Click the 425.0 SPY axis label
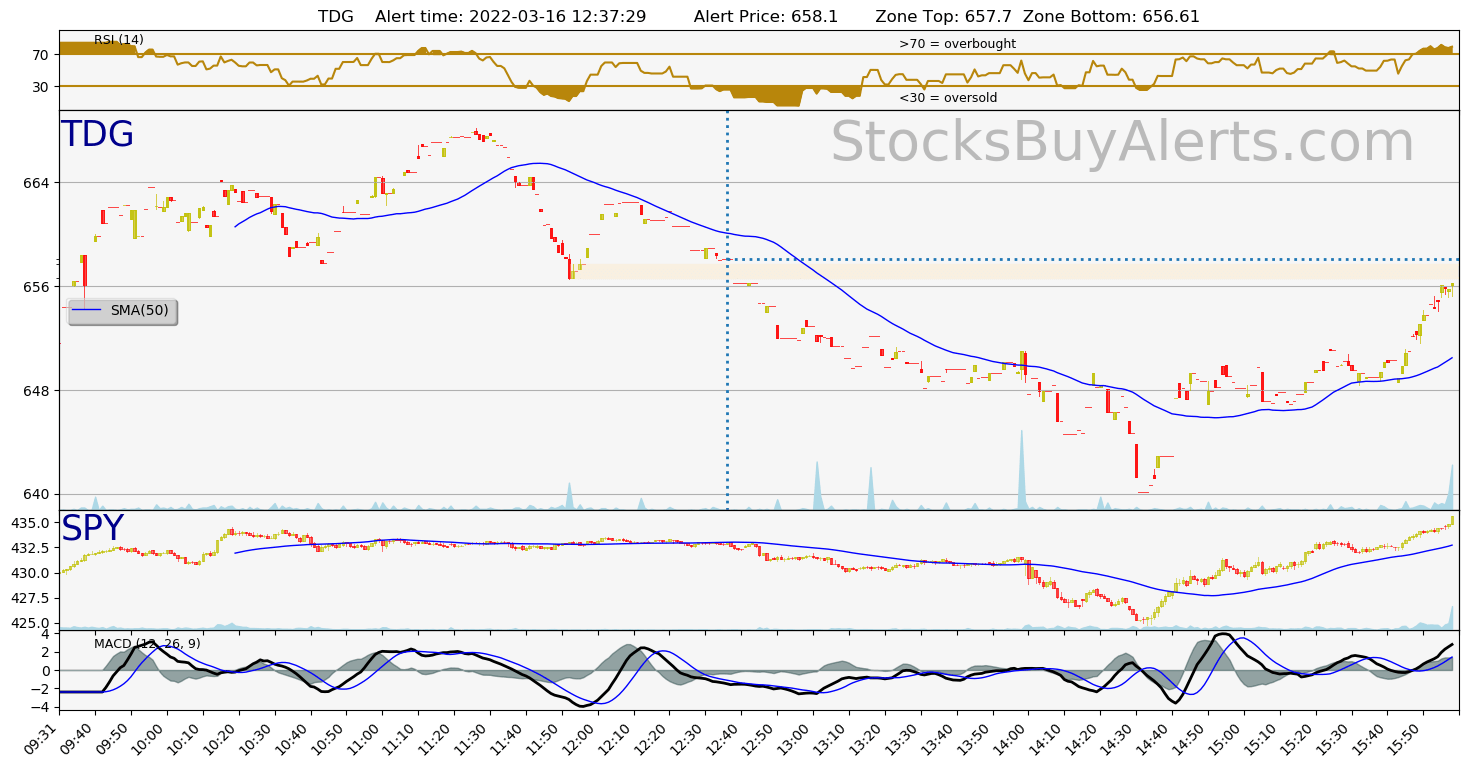Viewport: 1474px width, 768px height. click(31, 623)
